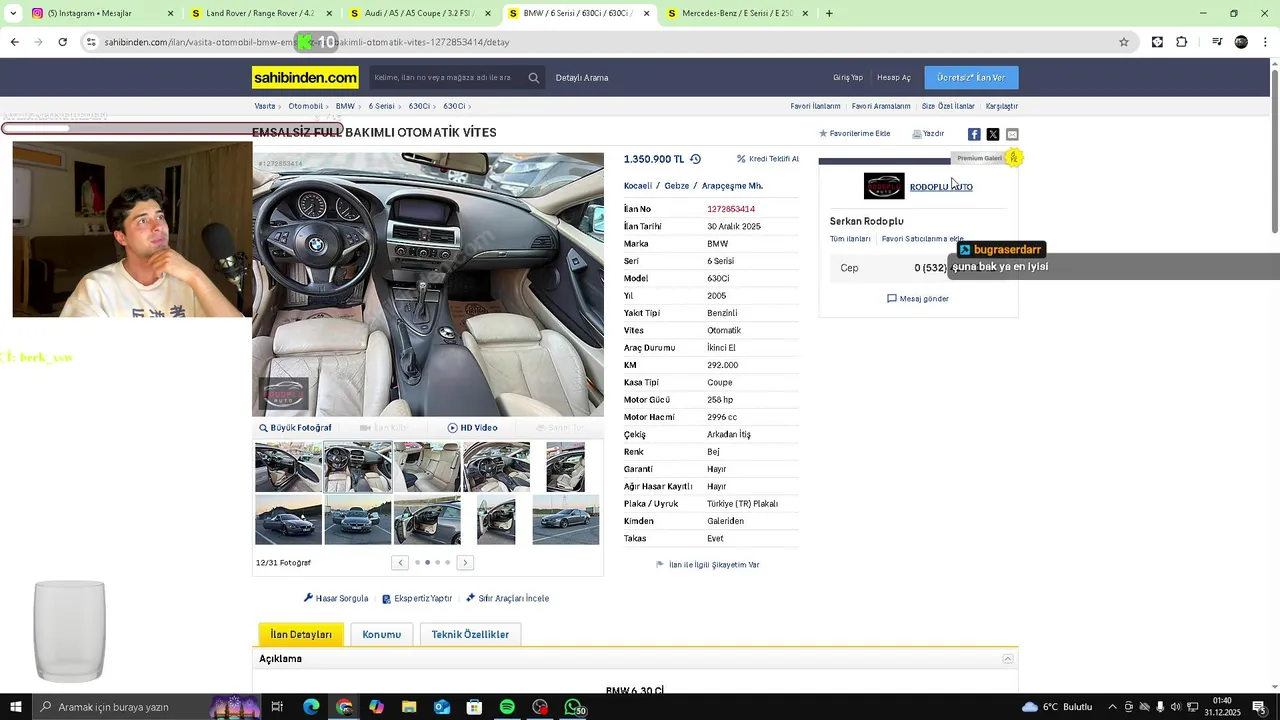Open the tab search dropdown arrow

tap(13, 13)
